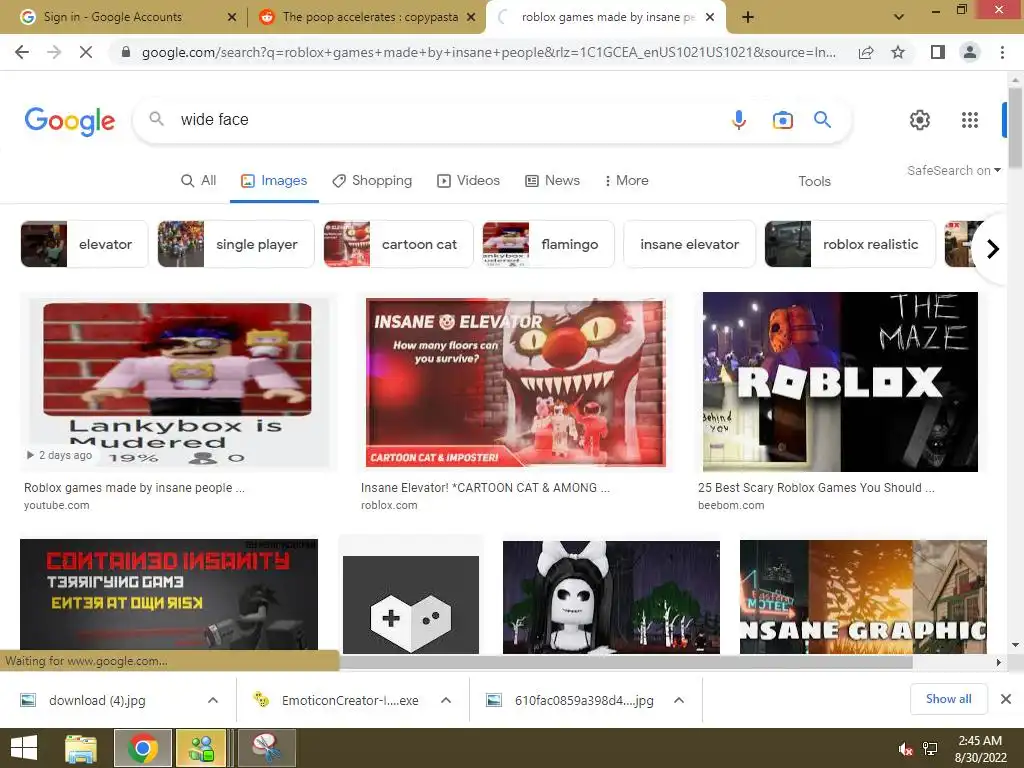Filter images by roblox realistic chip
The image size is (1024, 768).
tap(850, 244)
